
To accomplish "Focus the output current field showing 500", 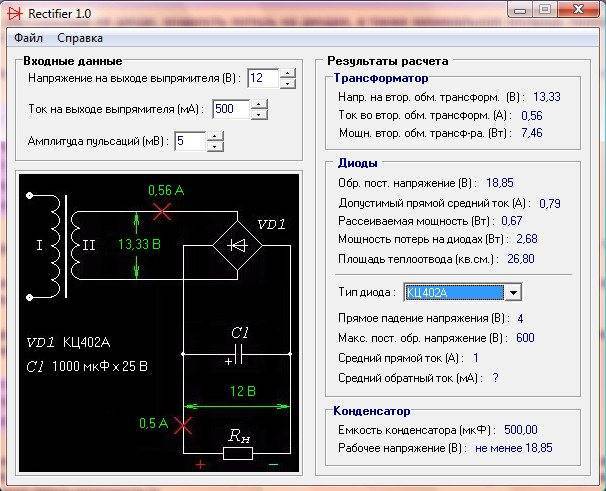I will coord(231,109).
